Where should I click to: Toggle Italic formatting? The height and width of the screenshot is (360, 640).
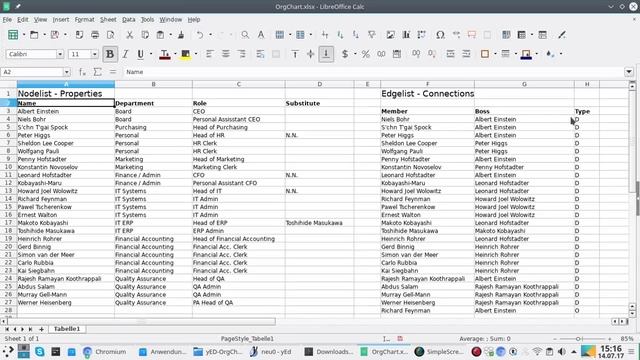[125, 54]
